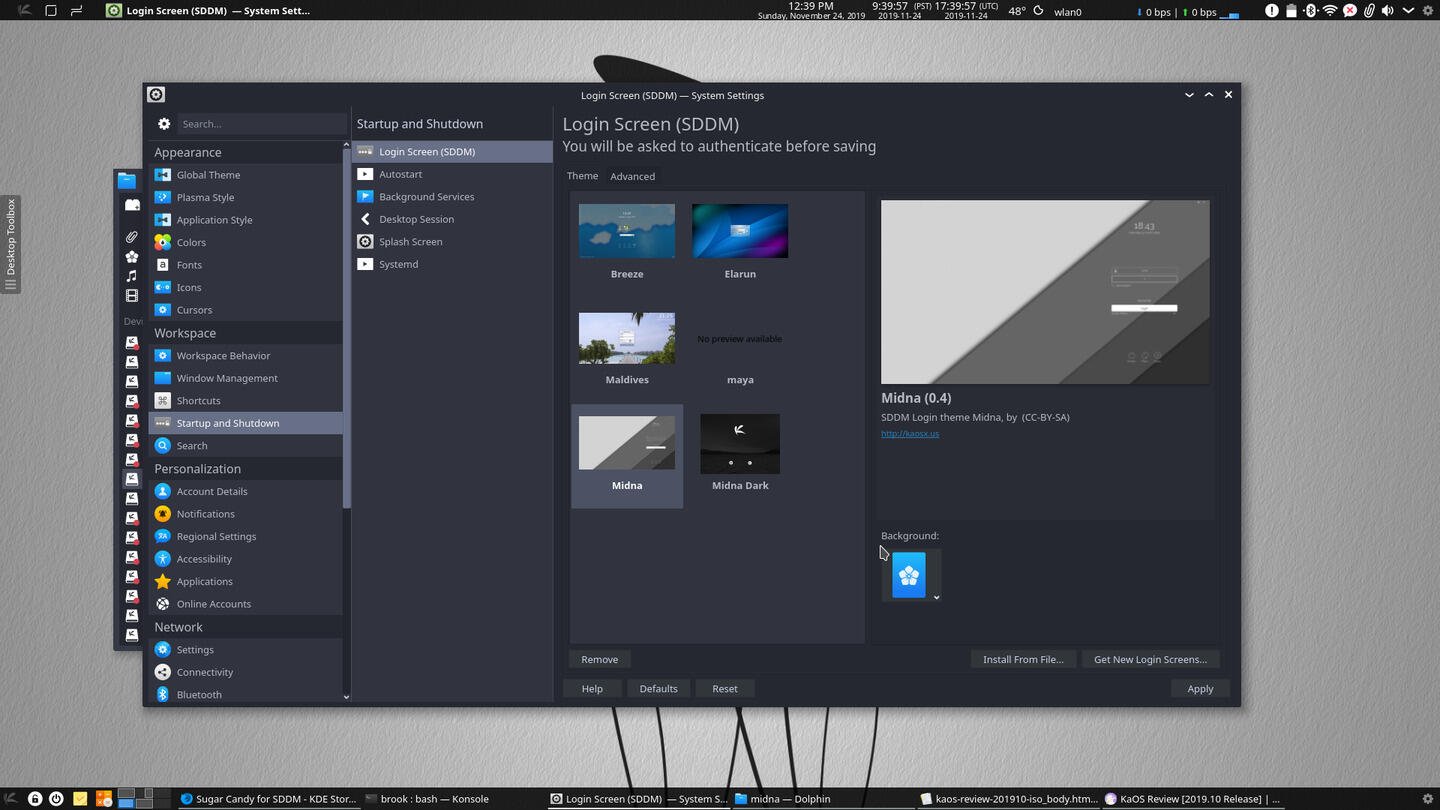Open the background image picker dropdown
The width and height of the screenshot is (1440, 810).
click(911, 576)
